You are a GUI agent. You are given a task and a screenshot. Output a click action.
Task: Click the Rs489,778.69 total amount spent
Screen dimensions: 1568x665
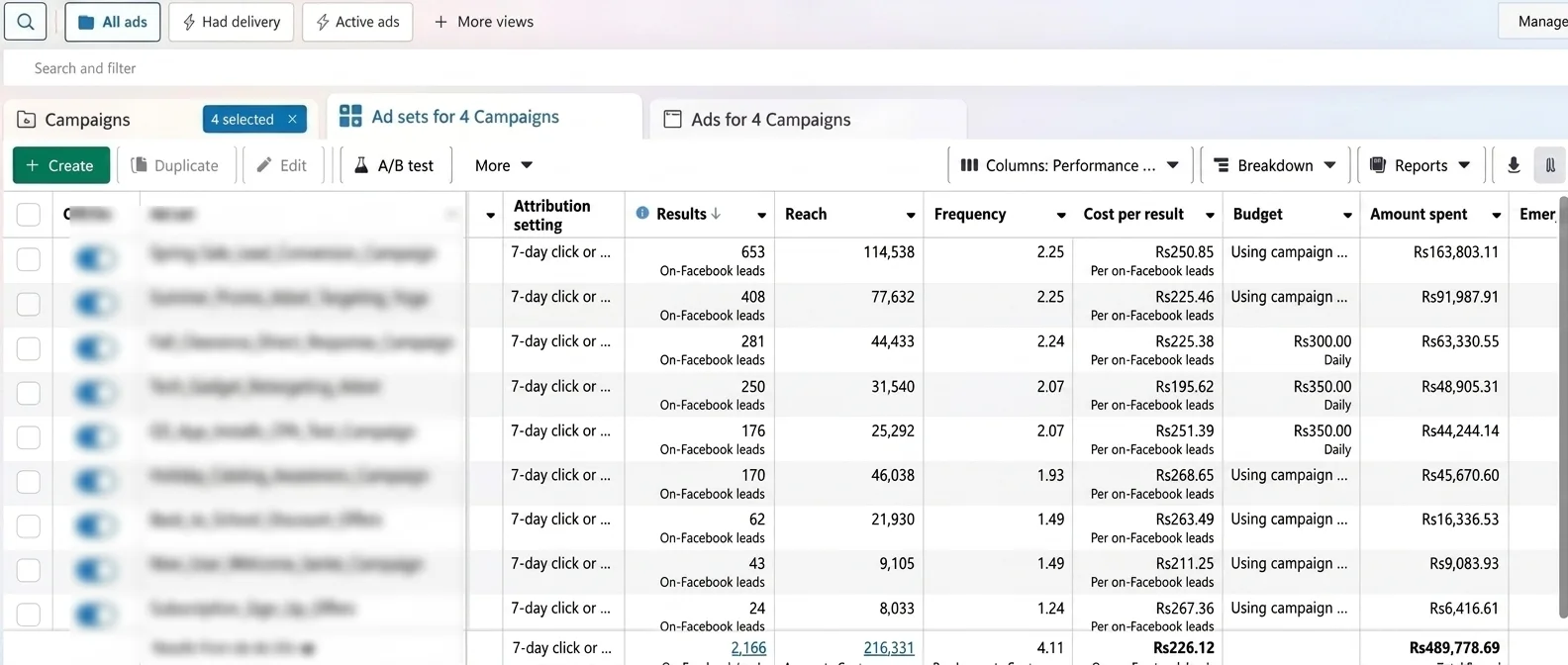tap(1454, 648)
